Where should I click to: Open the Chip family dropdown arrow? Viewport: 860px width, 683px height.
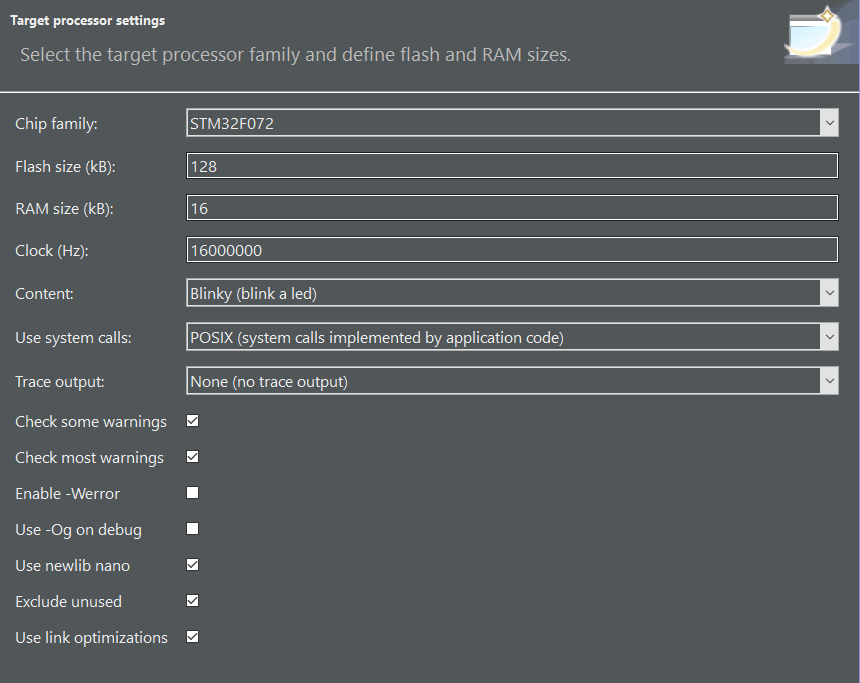pos(829,123)
